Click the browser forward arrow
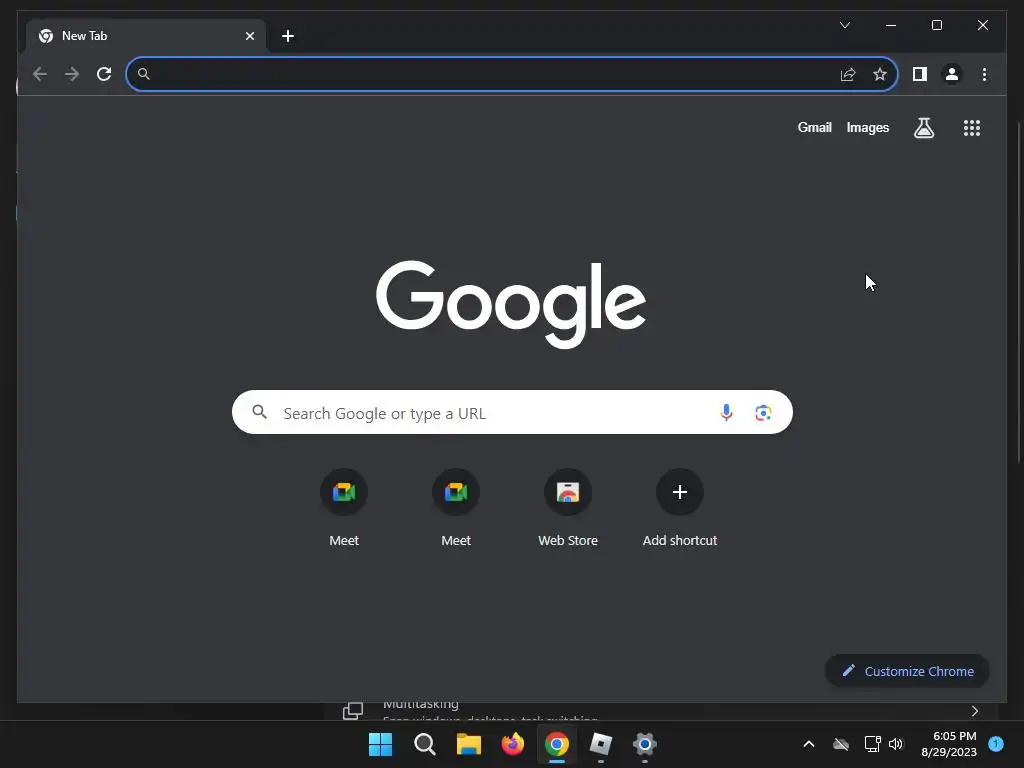 click(72, 74)
